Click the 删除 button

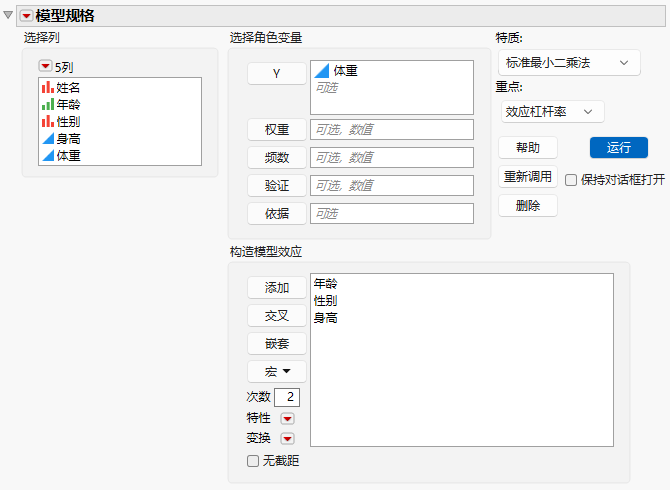pos(528,205)
